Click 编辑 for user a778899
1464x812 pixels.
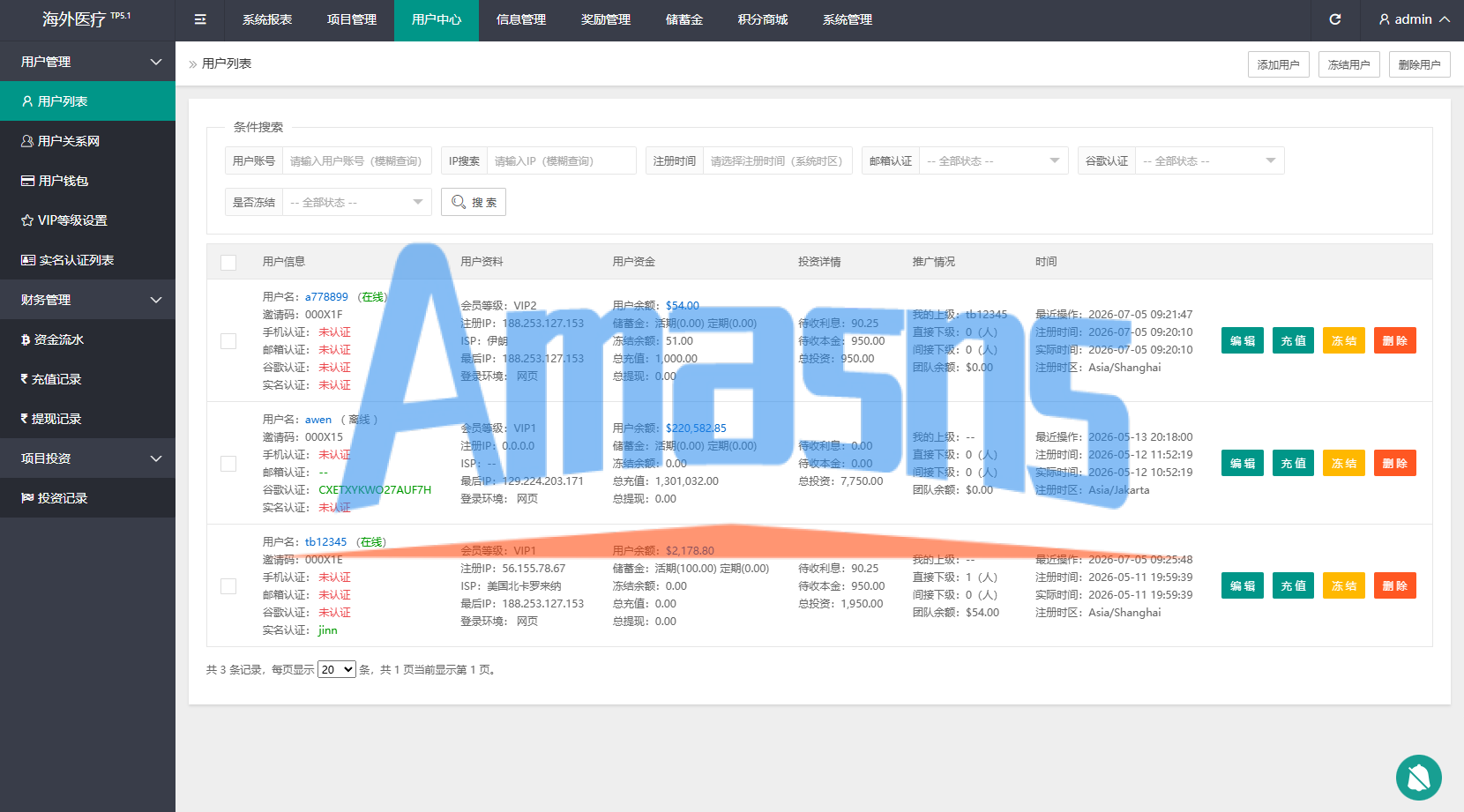[1243, 340]
